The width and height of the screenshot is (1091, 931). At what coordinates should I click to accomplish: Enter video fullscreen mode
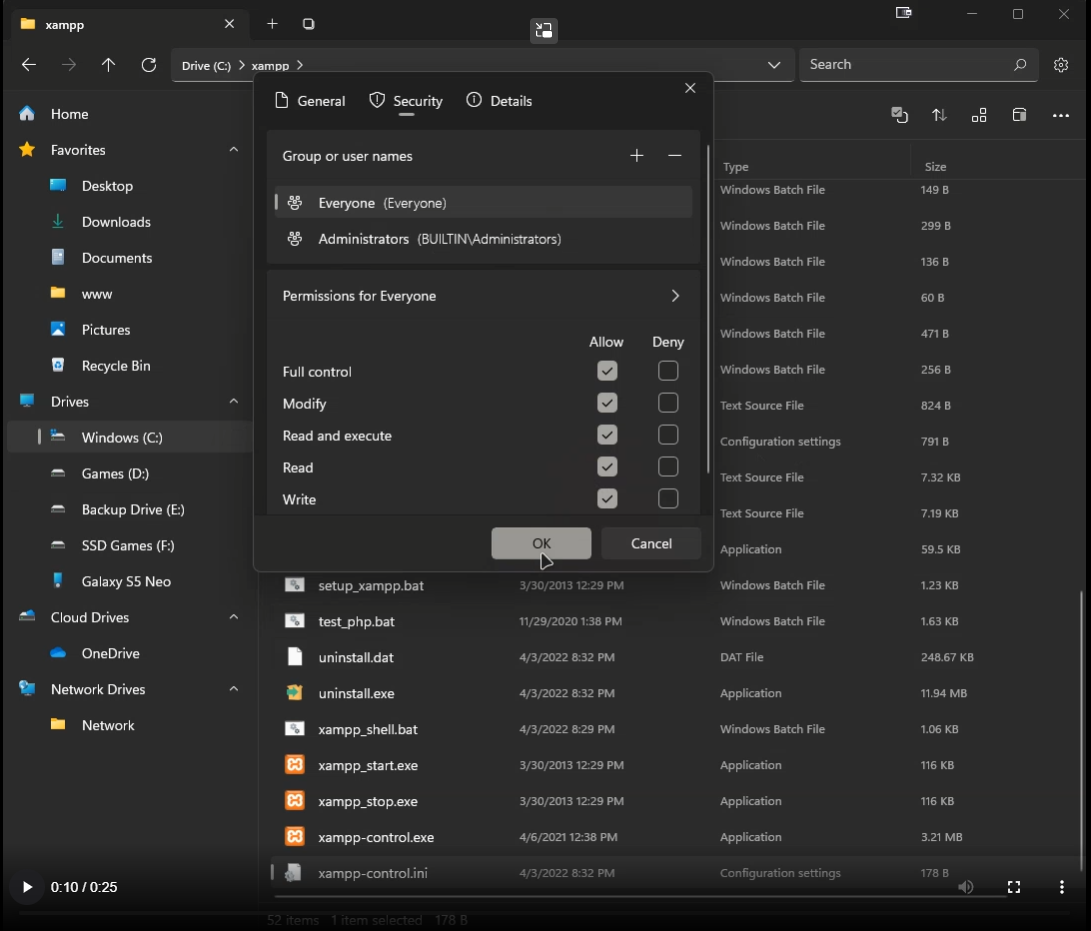pyautogui.click(x=1014, y=886)
